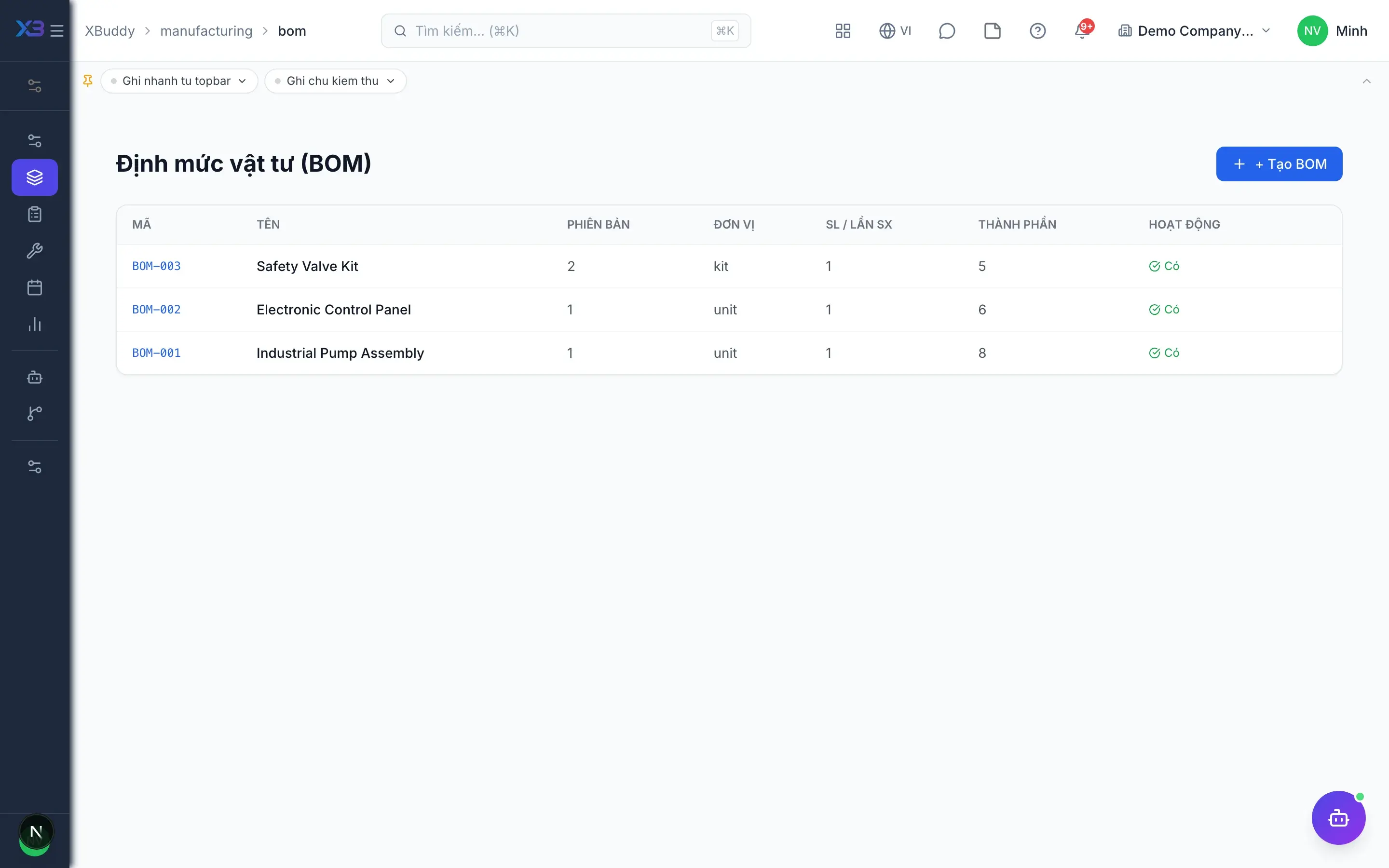Open the bar chart reports sidebar icon

(x=34, y=325)
